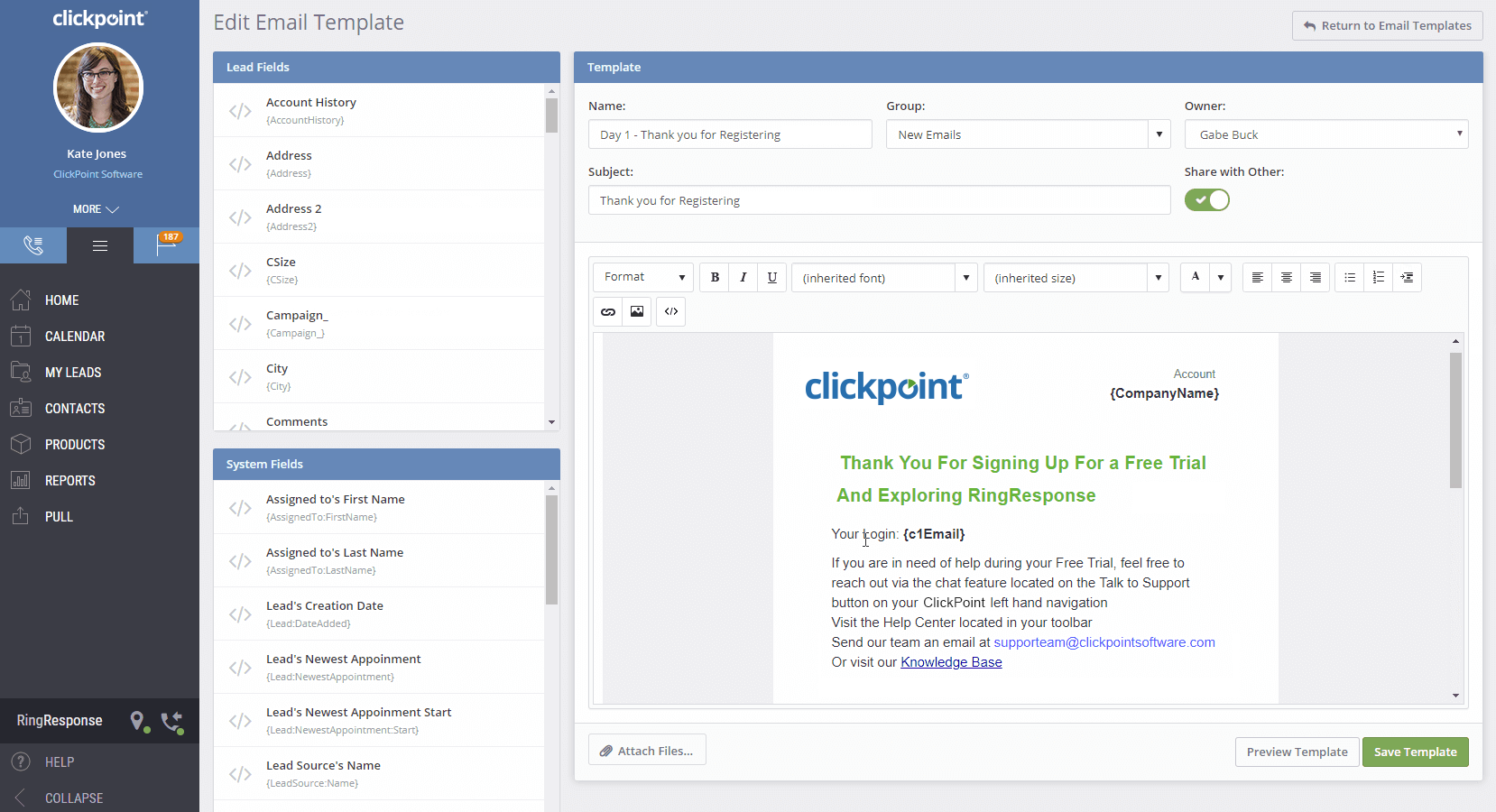Select Lead's Newest Appoinment Start field
Screen dimensions: 1496x812
tap(379, 720)
